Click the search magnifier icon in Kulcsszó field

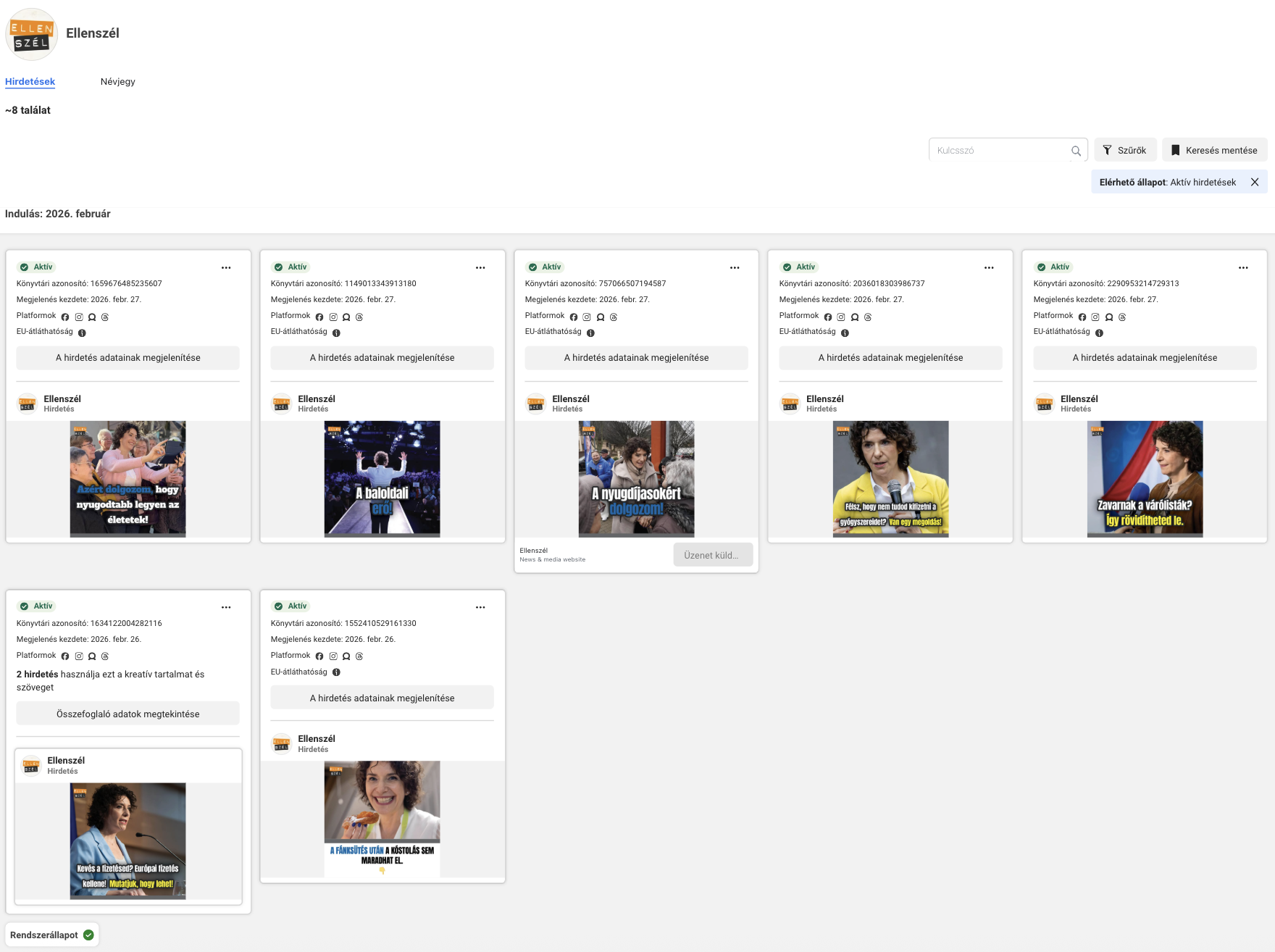1076,151
